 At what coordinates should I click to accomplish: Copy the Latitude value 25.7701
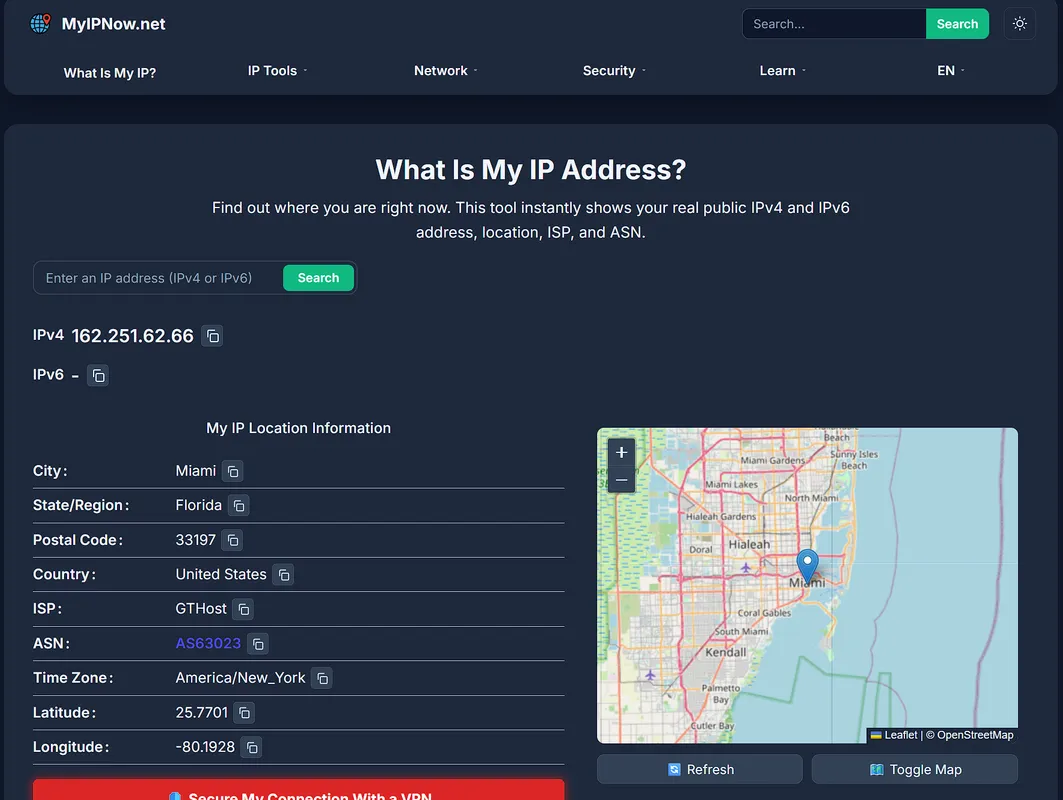coord(244,713)
